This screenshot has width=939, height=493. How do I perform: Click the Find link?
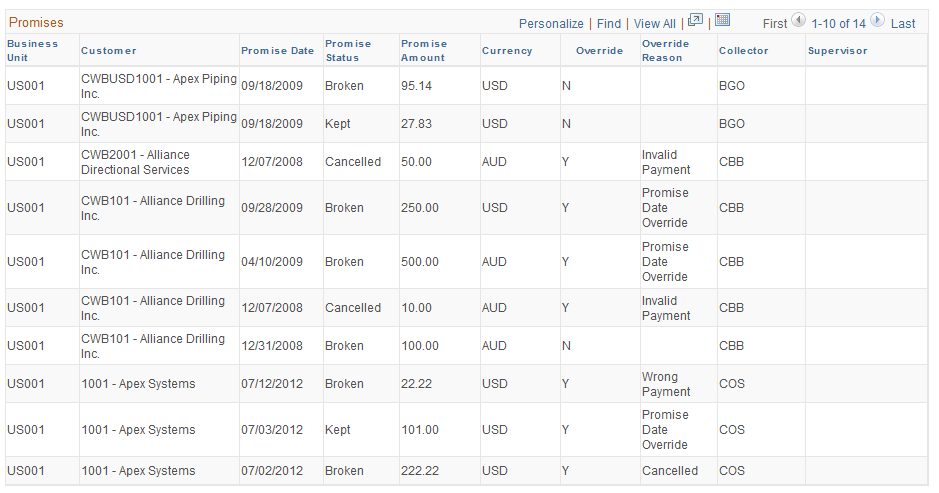click(x=609, y=23)
